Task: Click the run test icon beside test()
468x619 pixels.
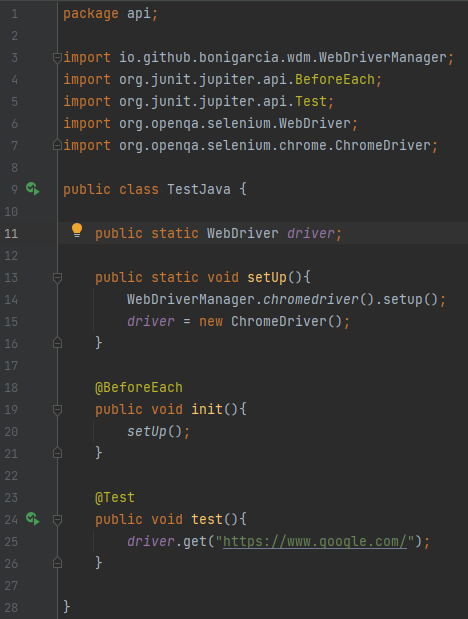Action: click(33, 519)
